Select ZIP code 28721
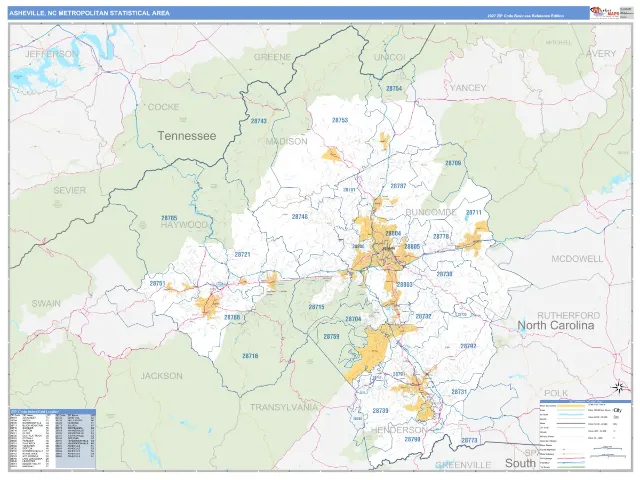Image resolution: width=640 pixels, height=480 pixels. tap(242, 254)
